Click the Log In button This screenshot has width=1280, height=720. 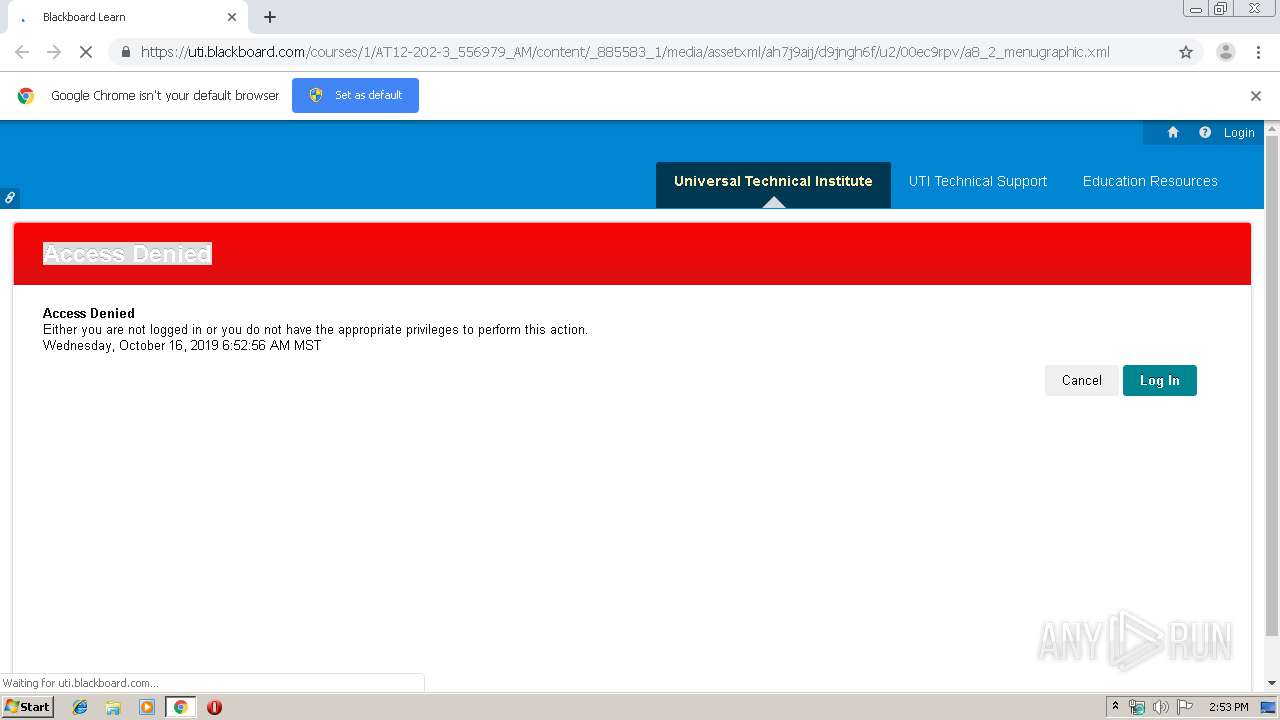point(1160,380)
